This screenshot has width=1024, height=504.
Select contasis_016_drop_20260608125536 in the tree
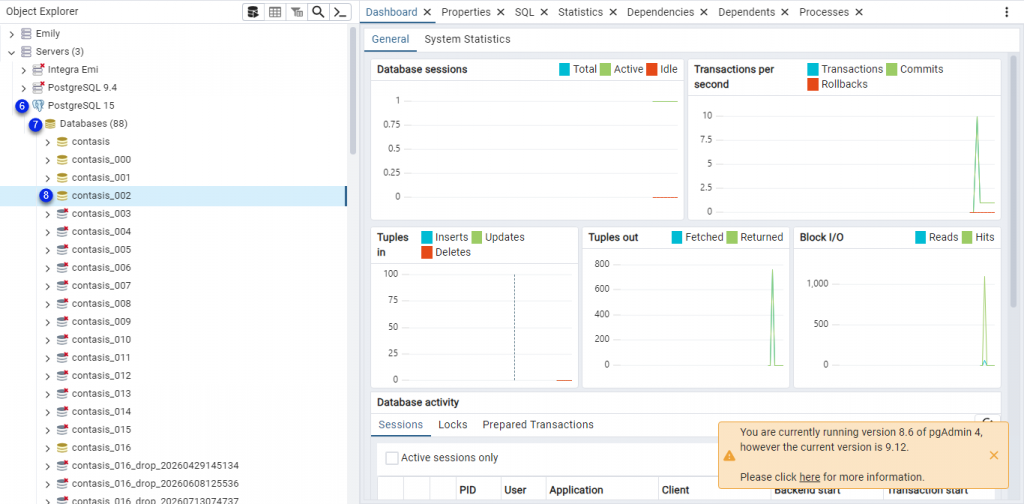173,484
